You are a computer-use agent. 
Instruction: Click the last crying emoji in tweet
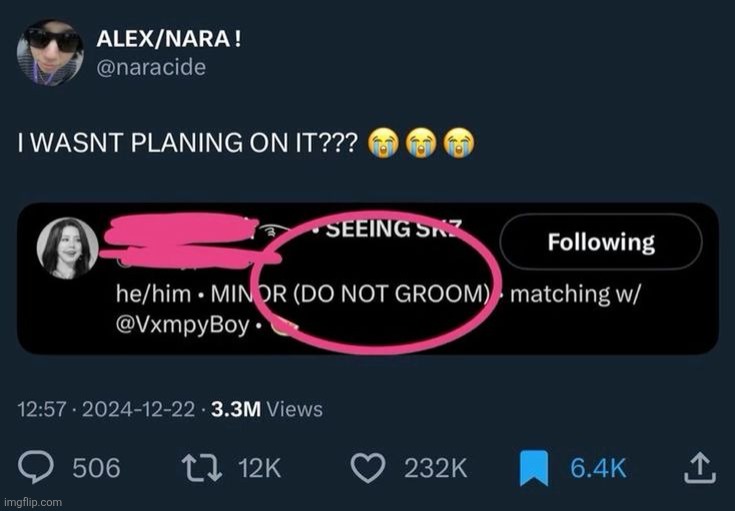tap(458, 142)
